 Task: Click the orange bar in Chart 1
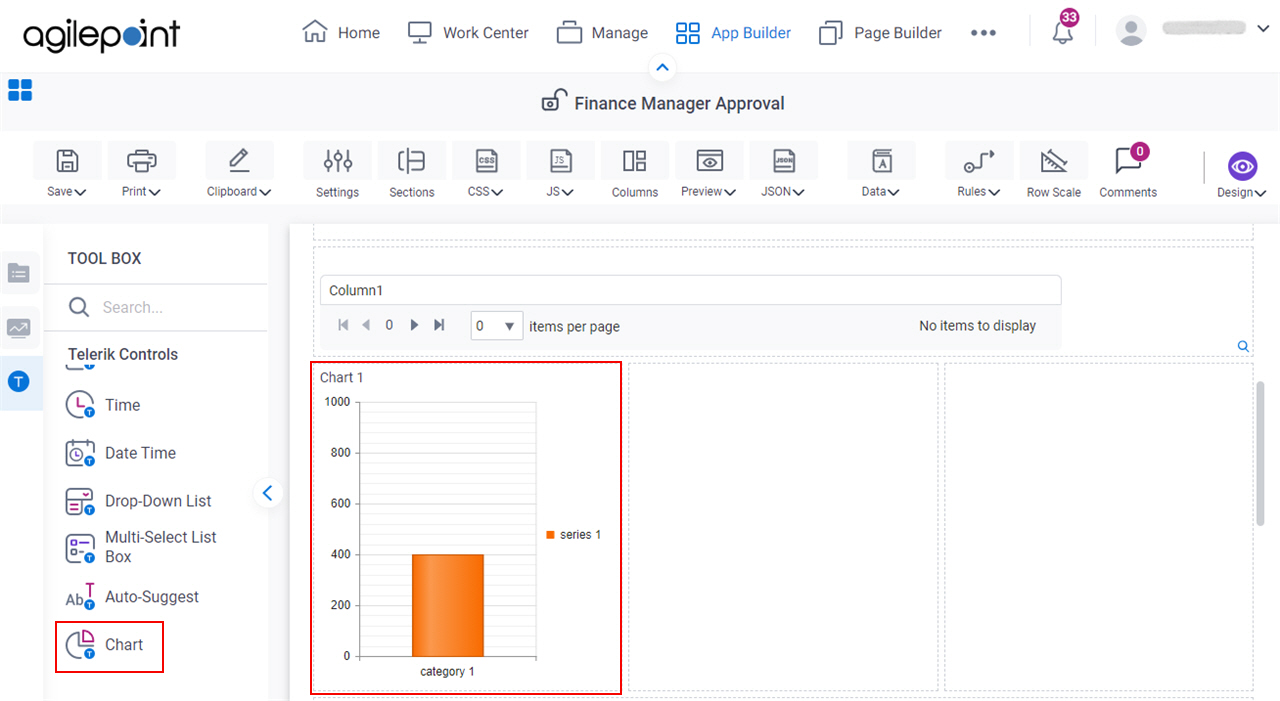point(448,605)
